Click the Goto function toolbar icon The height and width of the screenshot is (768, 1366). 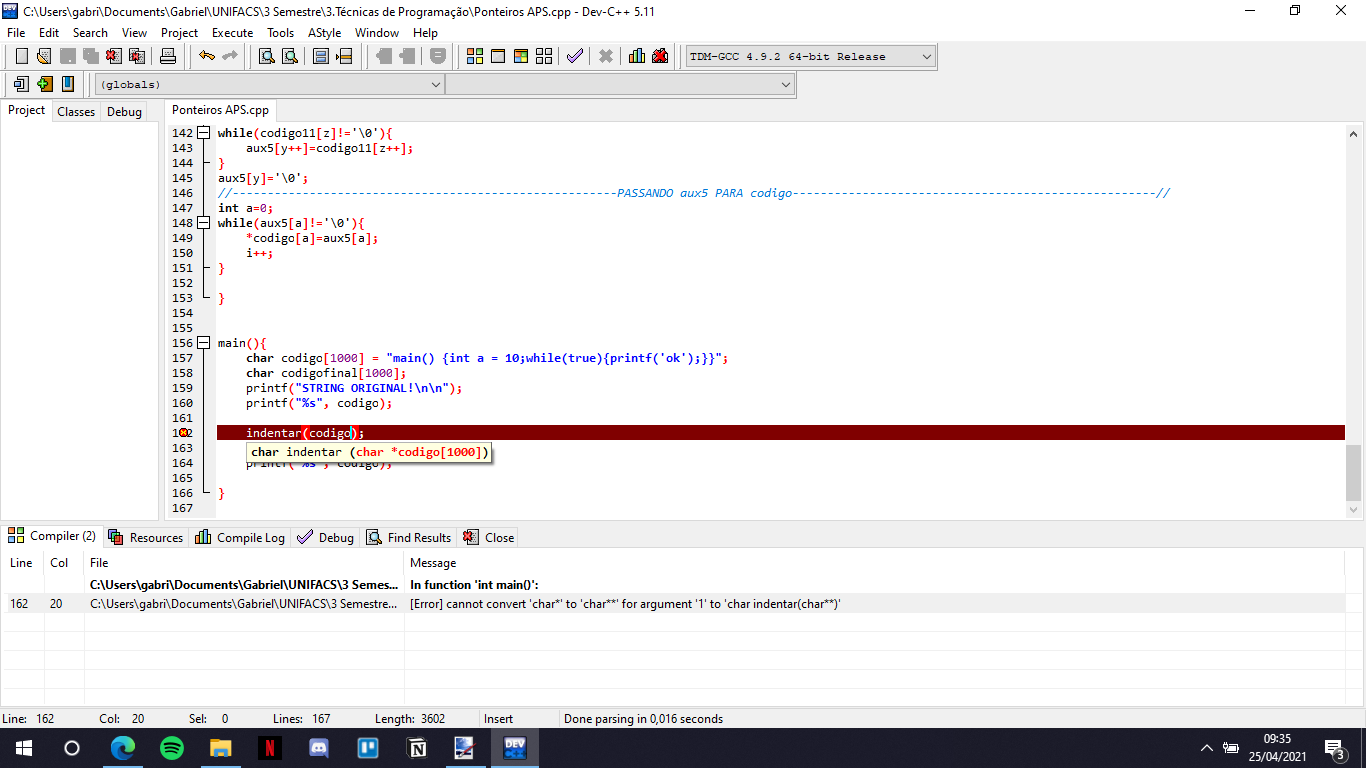click(321, 56)
